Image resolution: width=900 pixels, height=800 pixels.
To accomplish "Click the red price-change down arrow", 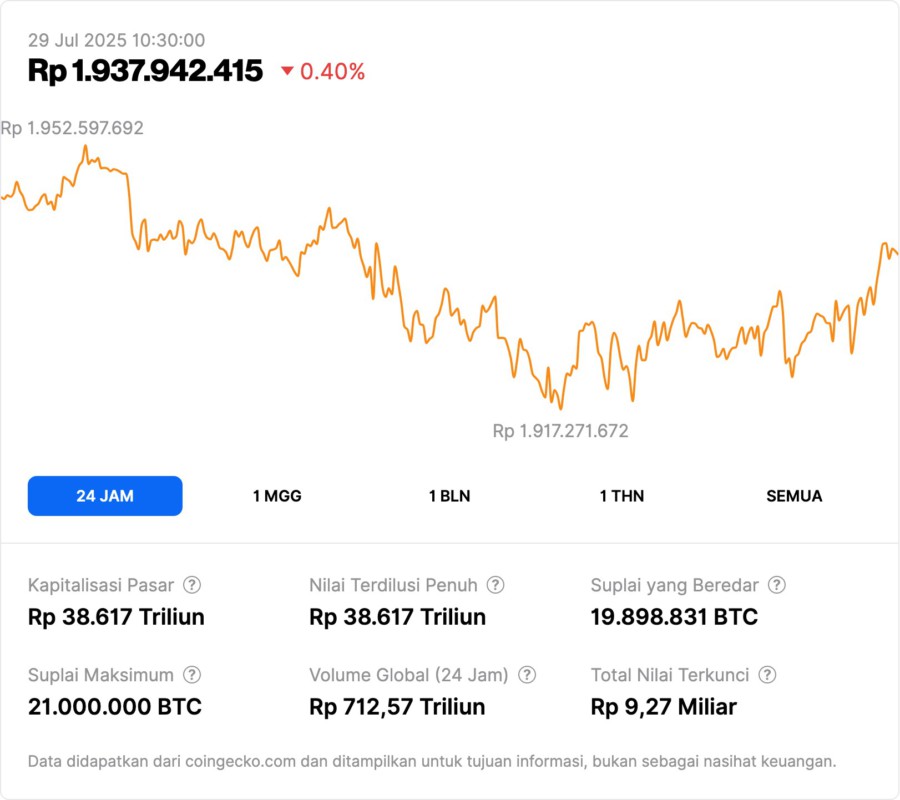I will [288, 71].
